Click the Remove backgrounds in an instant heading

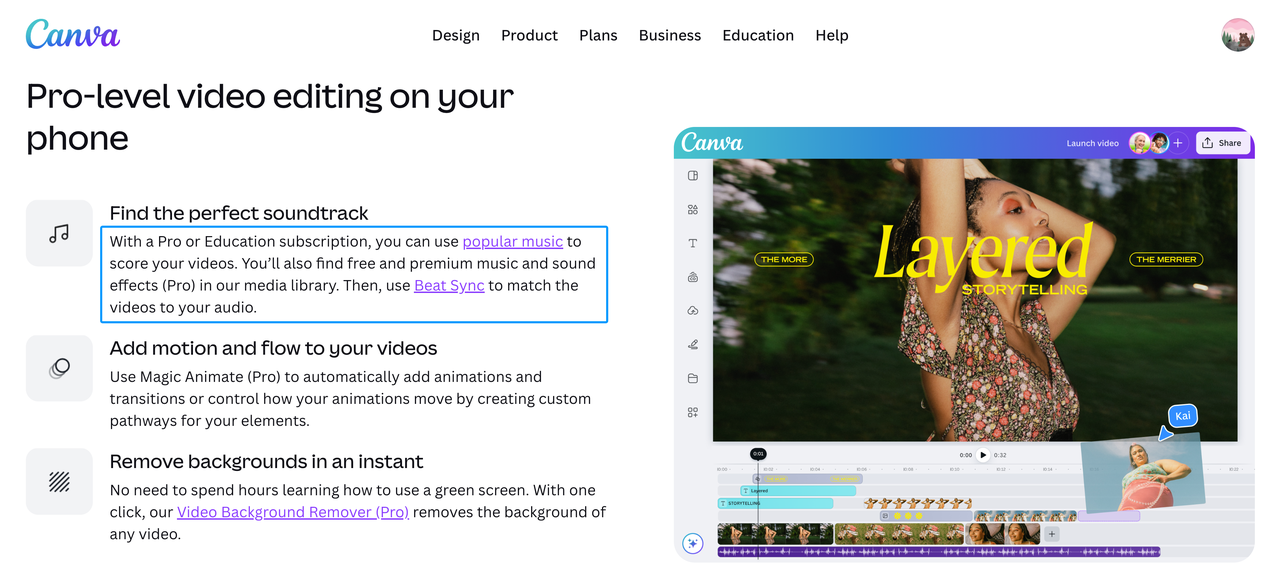[266, 461]
